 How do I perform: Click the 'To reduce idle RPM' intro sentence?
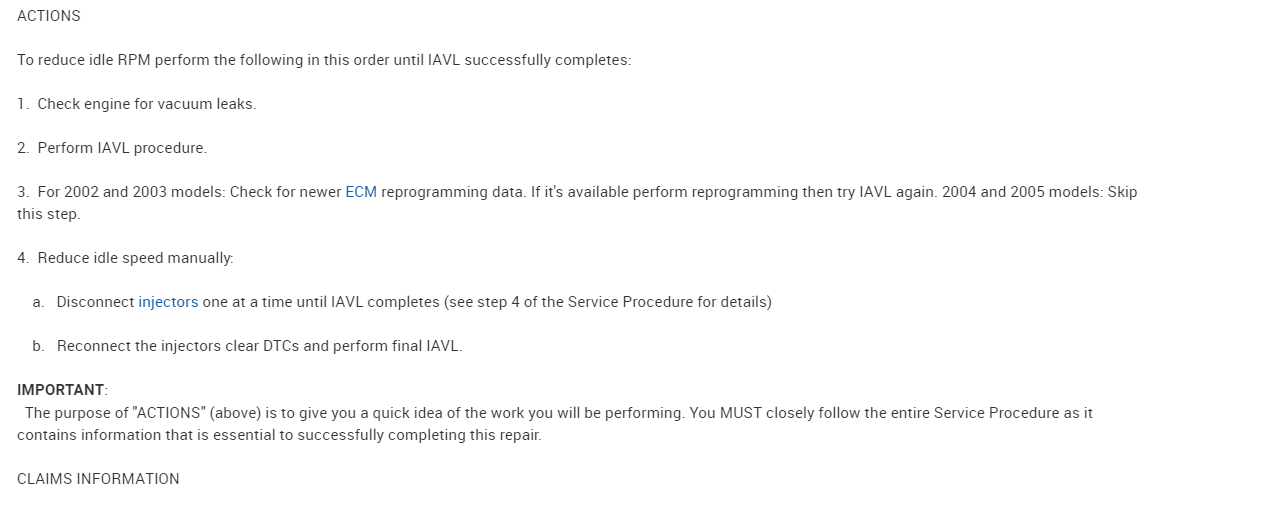324,60
